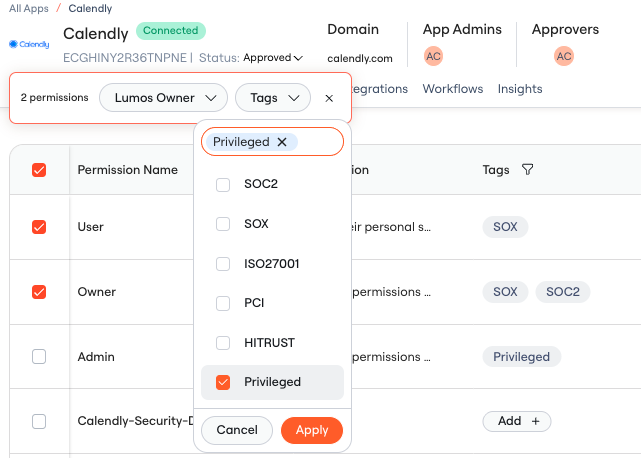Cancel the tag selection

click(x=237, y=430)
